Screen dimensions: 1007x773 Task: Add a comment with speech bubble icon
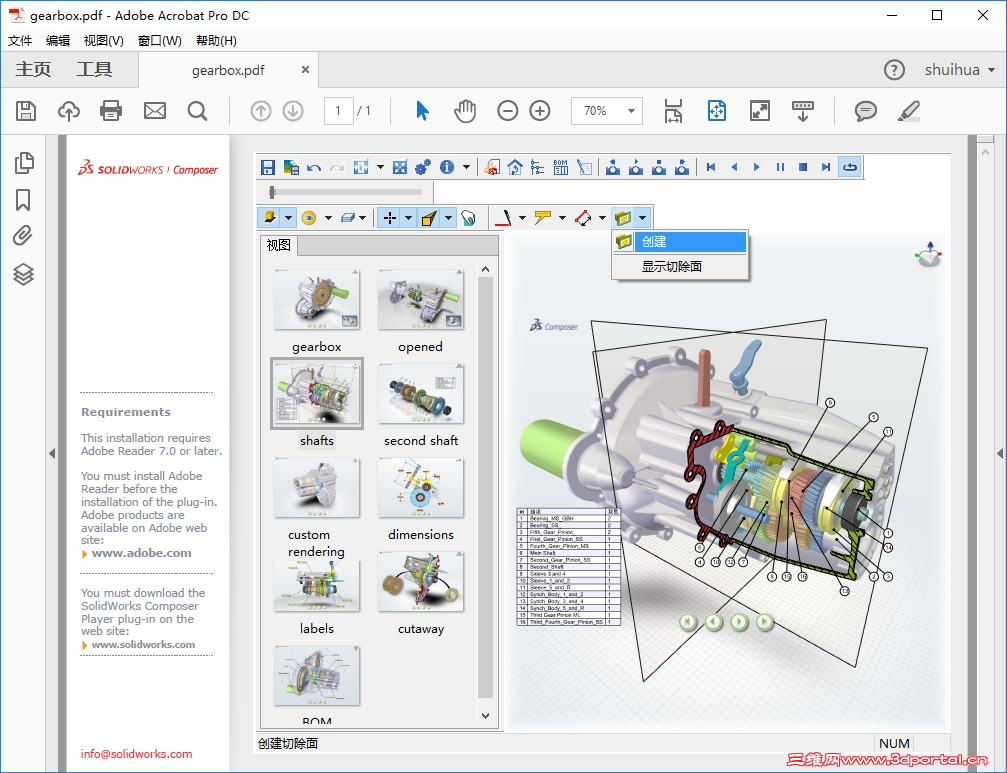pos(866,111)
